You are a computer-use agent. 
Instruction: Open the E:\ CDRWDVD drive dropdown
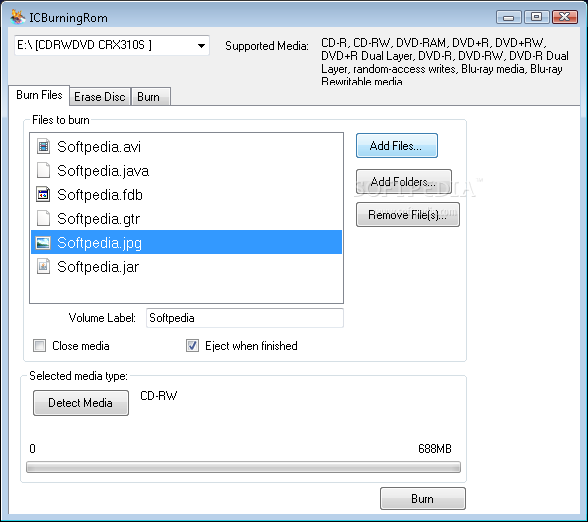coord(112,45)
